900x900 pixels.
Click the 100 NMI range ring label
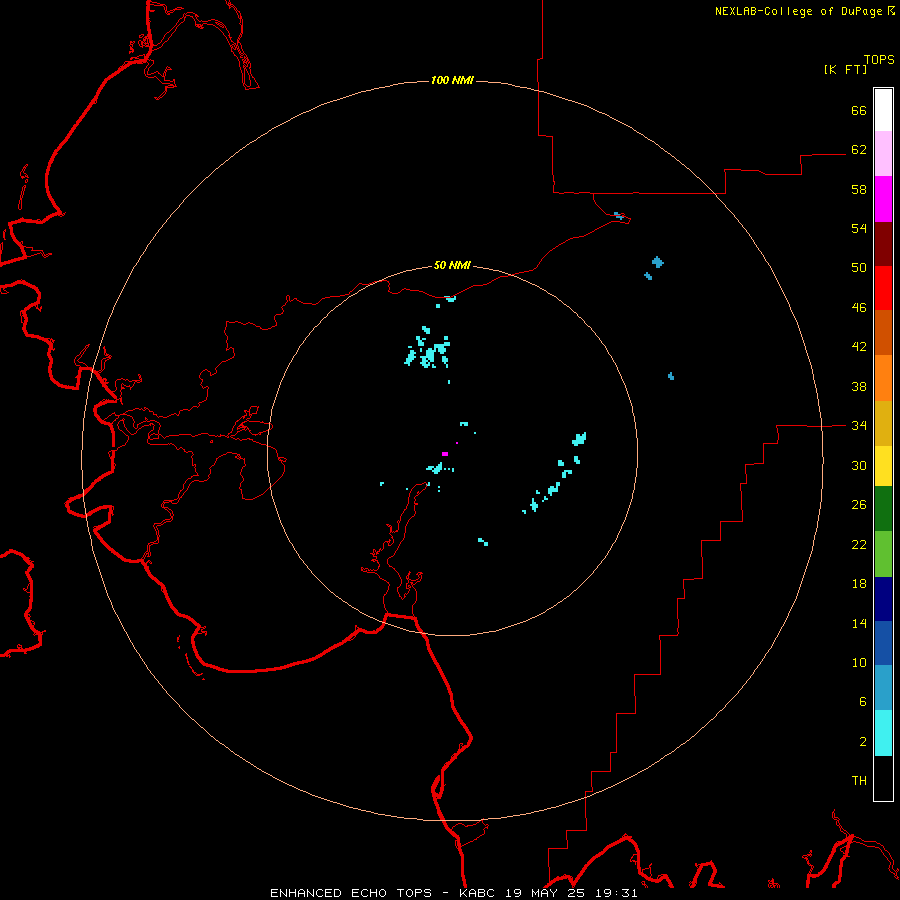coord(452,80)
